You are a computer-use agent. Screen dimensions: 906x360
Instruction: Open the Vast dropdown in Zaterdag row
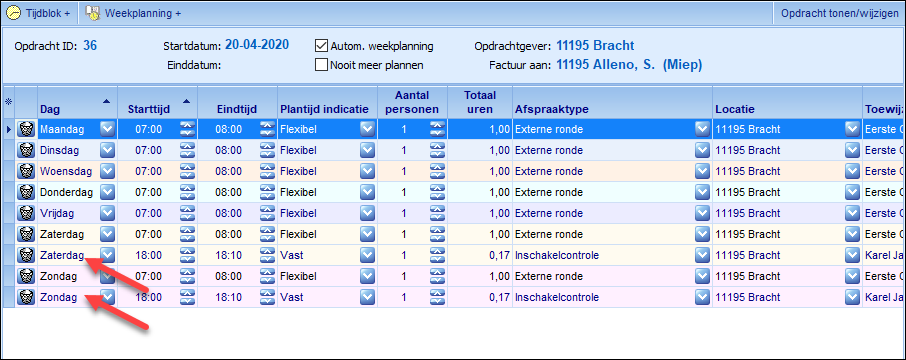(367, 255)
